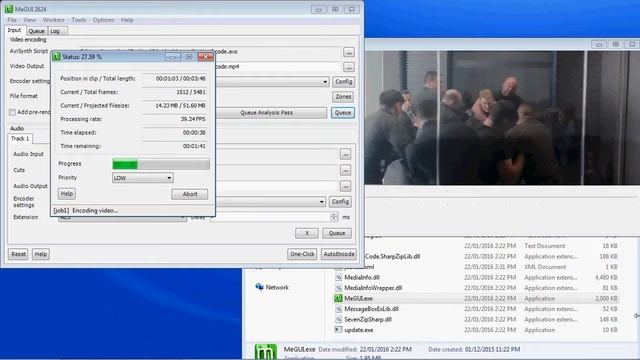Queue the audio encoding job
Image resolution: width=640 pixels, height=360 pixels.
pos(337,233)
